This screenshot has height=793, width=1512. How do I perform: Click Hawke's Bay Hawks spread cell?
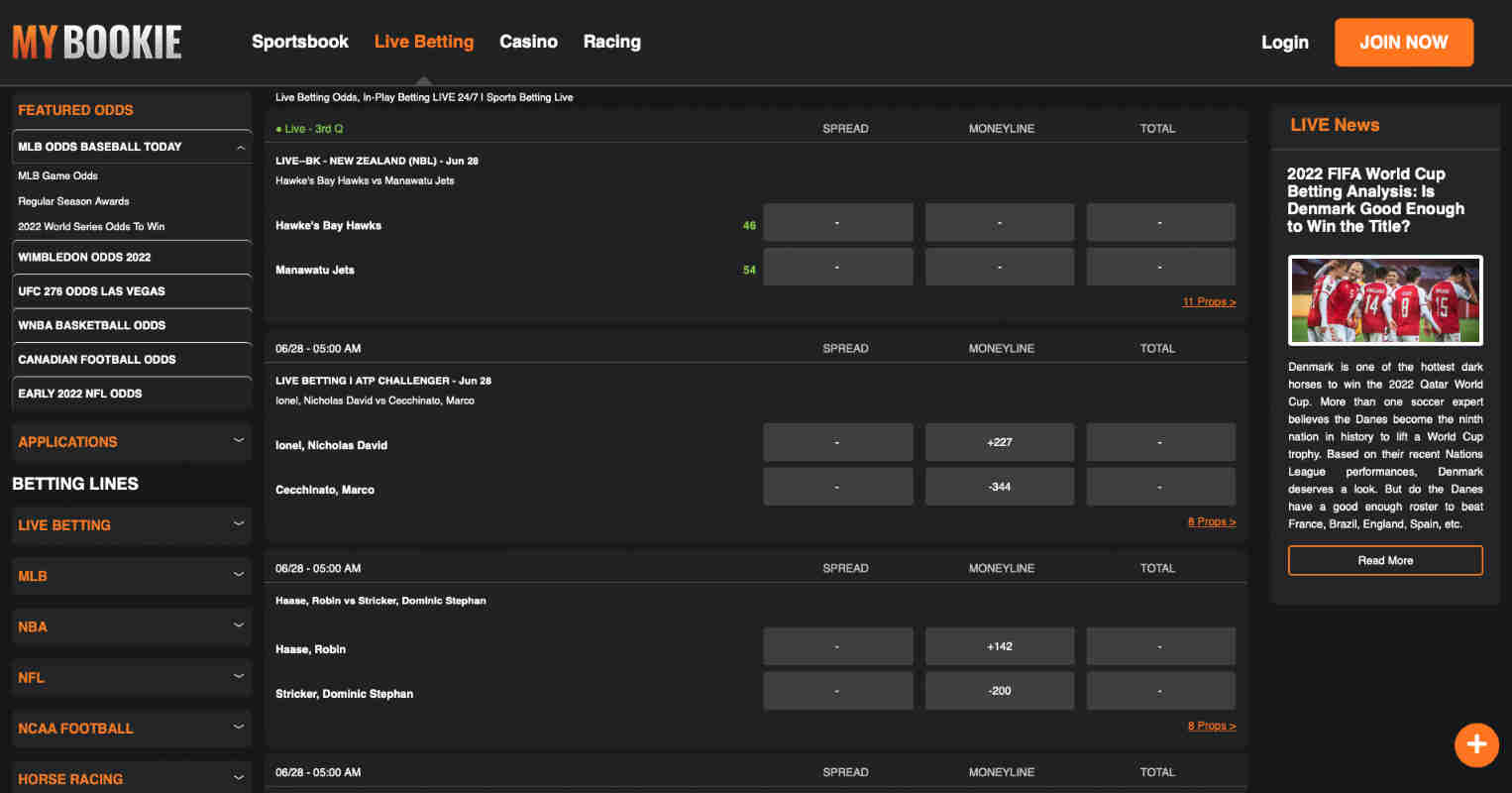point(838,222)
